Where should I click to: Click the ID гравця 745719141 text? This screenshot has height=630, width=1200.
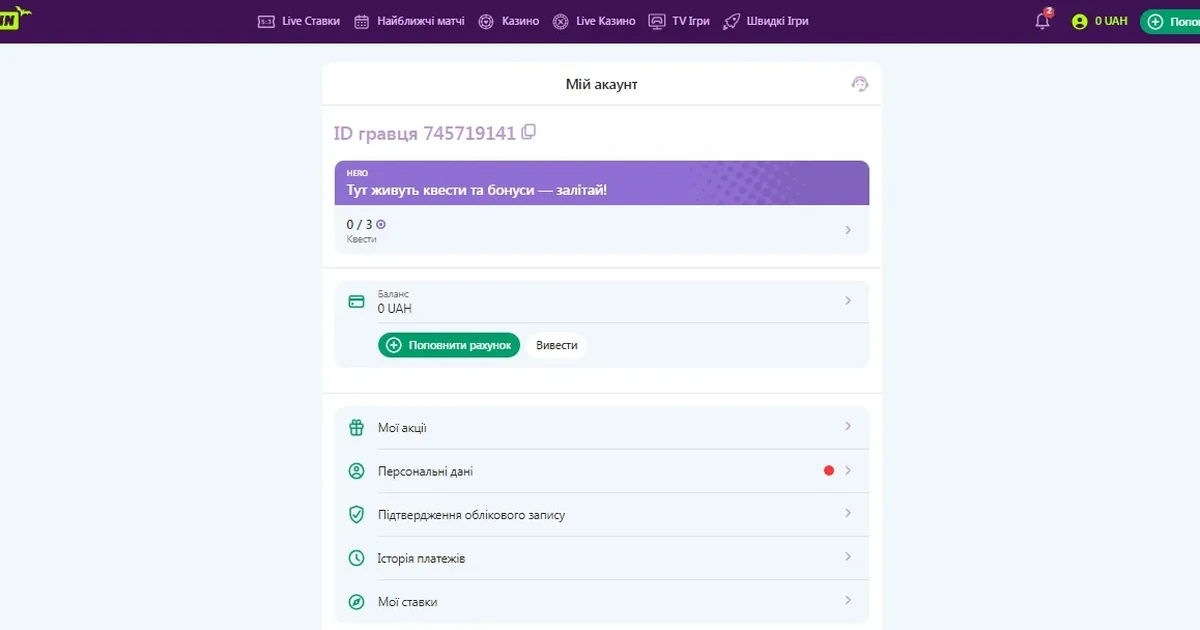(424, 133)
